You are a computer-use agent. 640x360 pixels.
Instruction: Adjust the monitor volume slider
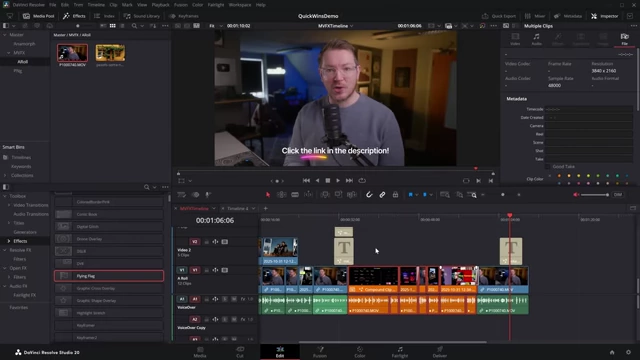tap(595, 195)
